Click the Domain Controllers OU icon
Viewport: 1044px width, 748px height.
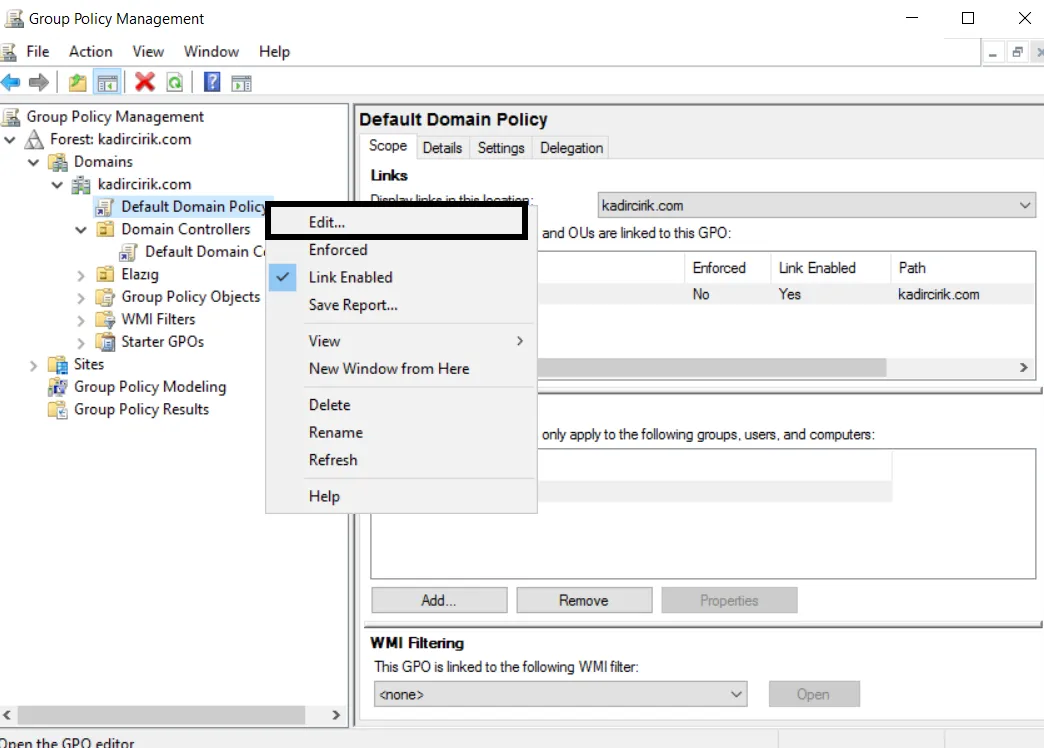tap(105, 230)
